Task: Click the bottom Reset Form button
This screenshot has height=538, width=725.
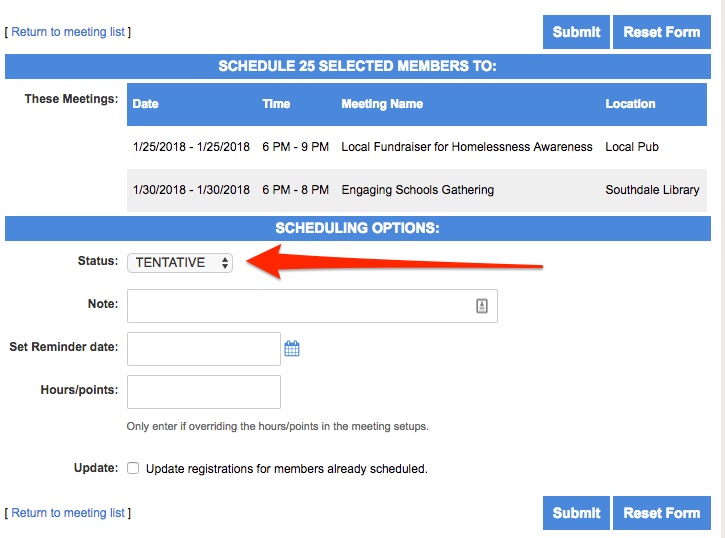Action: point(662,513)
